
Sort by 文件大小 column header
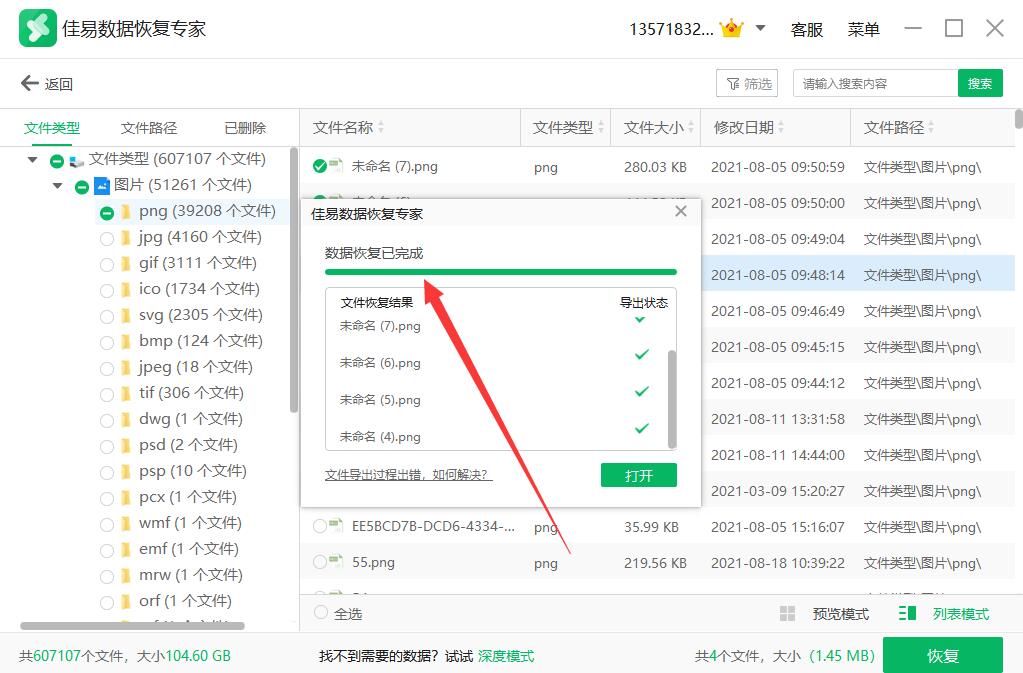pyautogui.click(x=653, y=128)
